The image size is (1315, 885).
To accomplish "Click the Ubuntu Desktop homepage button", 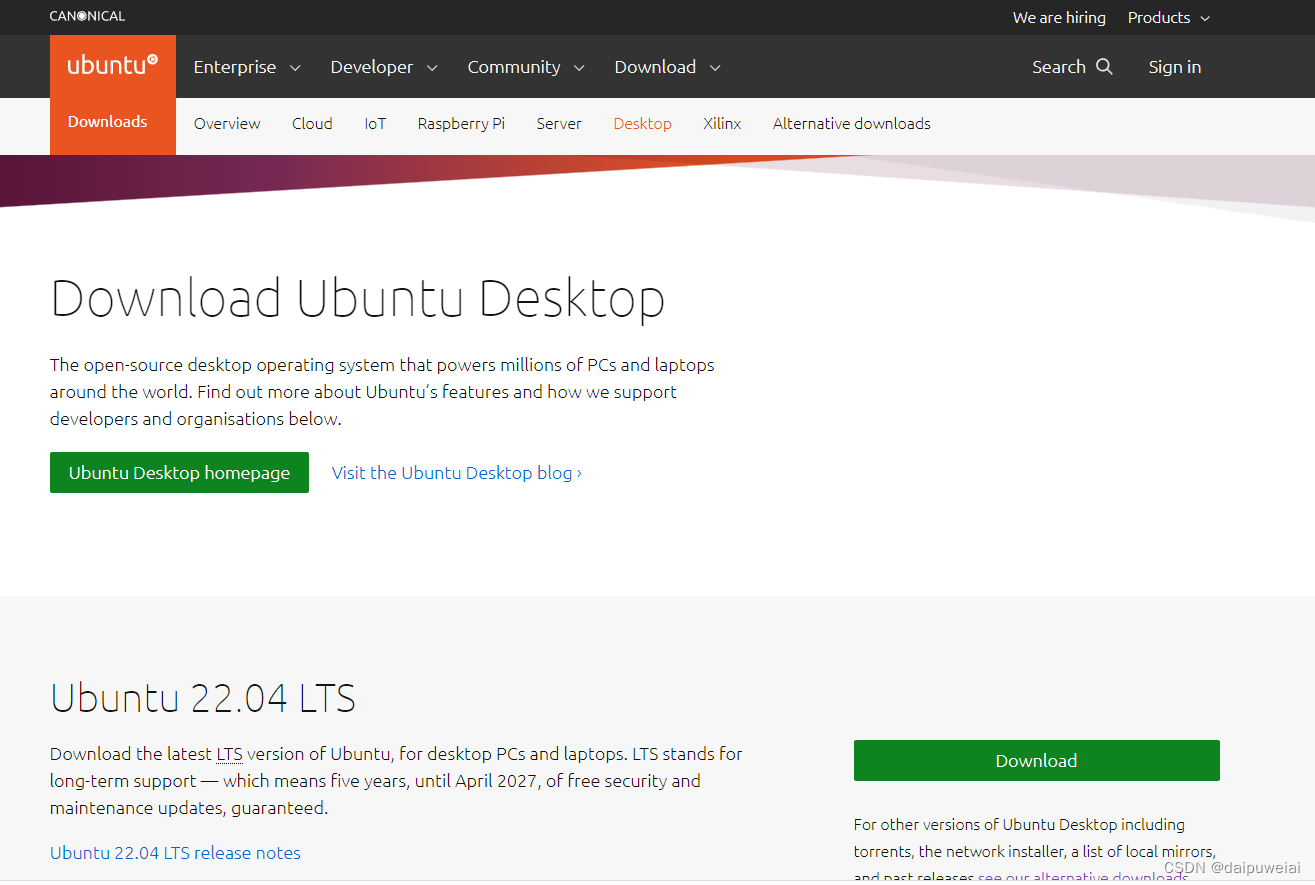I will click(x=179, y=472).
